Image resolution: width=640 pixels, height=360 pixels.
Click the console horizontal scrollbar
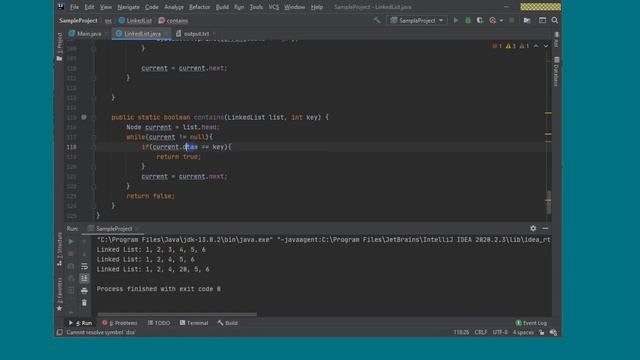pyautogui.click(x=177, y=314)
